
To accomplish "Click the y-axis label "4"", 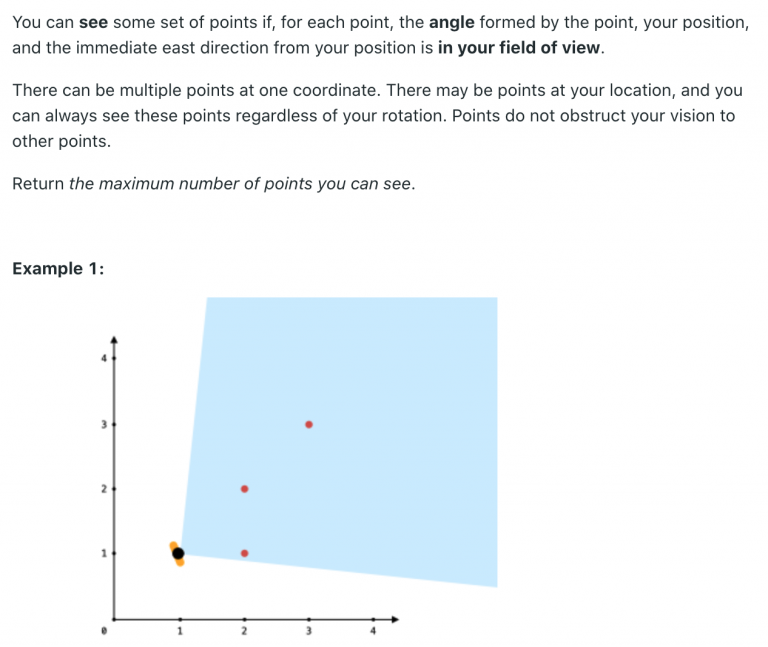I will 103,358.
